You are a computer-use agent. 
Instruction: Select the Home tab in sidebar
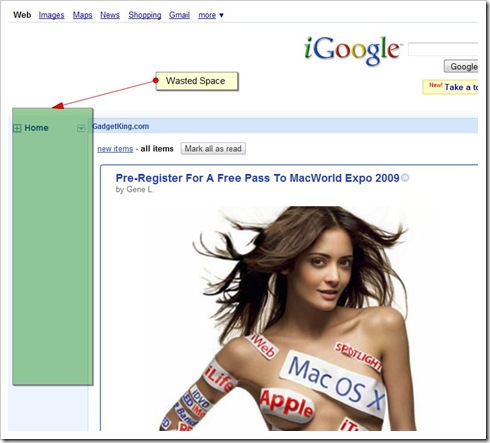[x=36, y=128]
